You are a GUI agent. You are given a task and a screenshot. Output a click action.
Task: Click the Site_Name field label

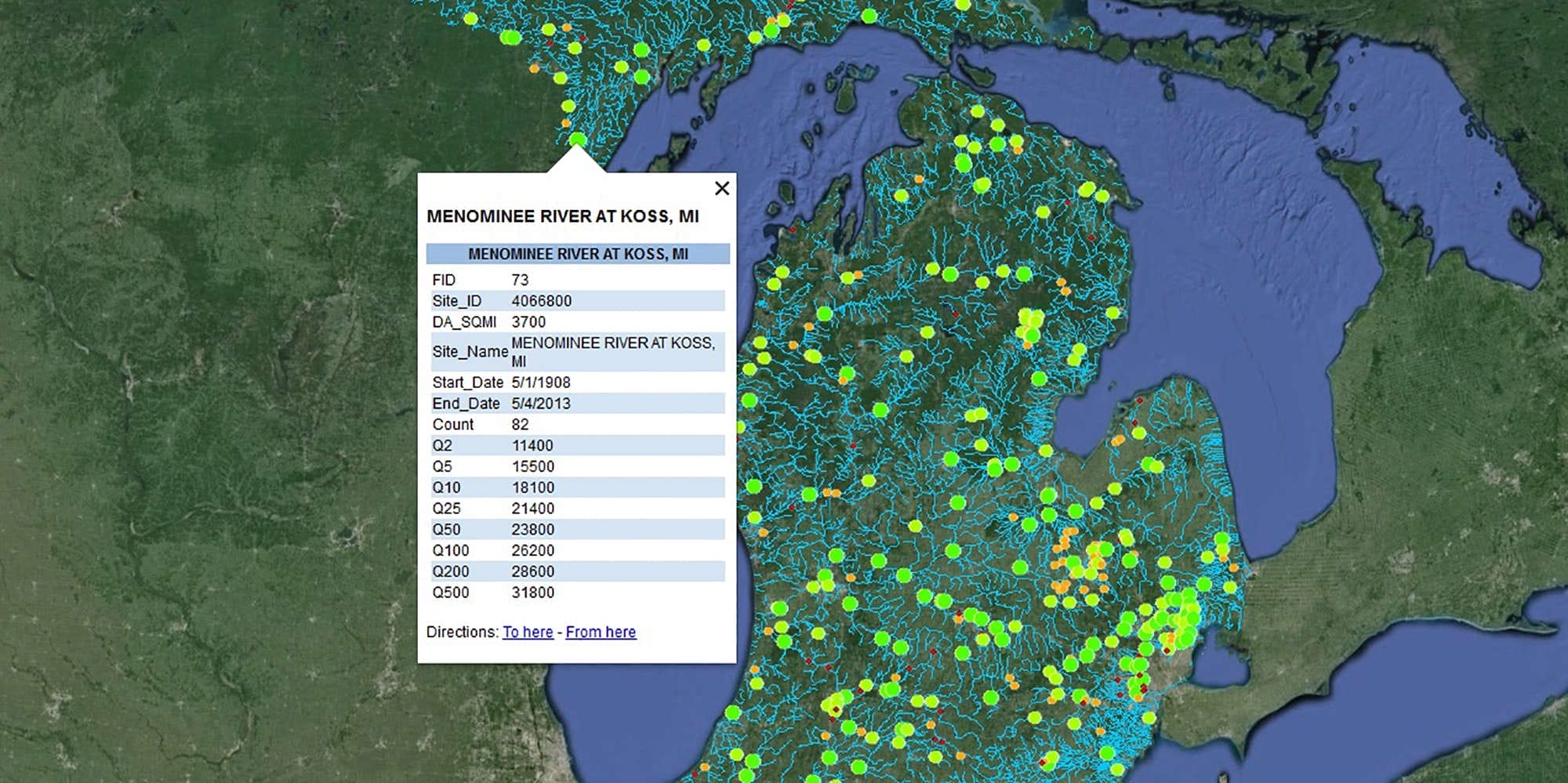[x=470, y=352]
